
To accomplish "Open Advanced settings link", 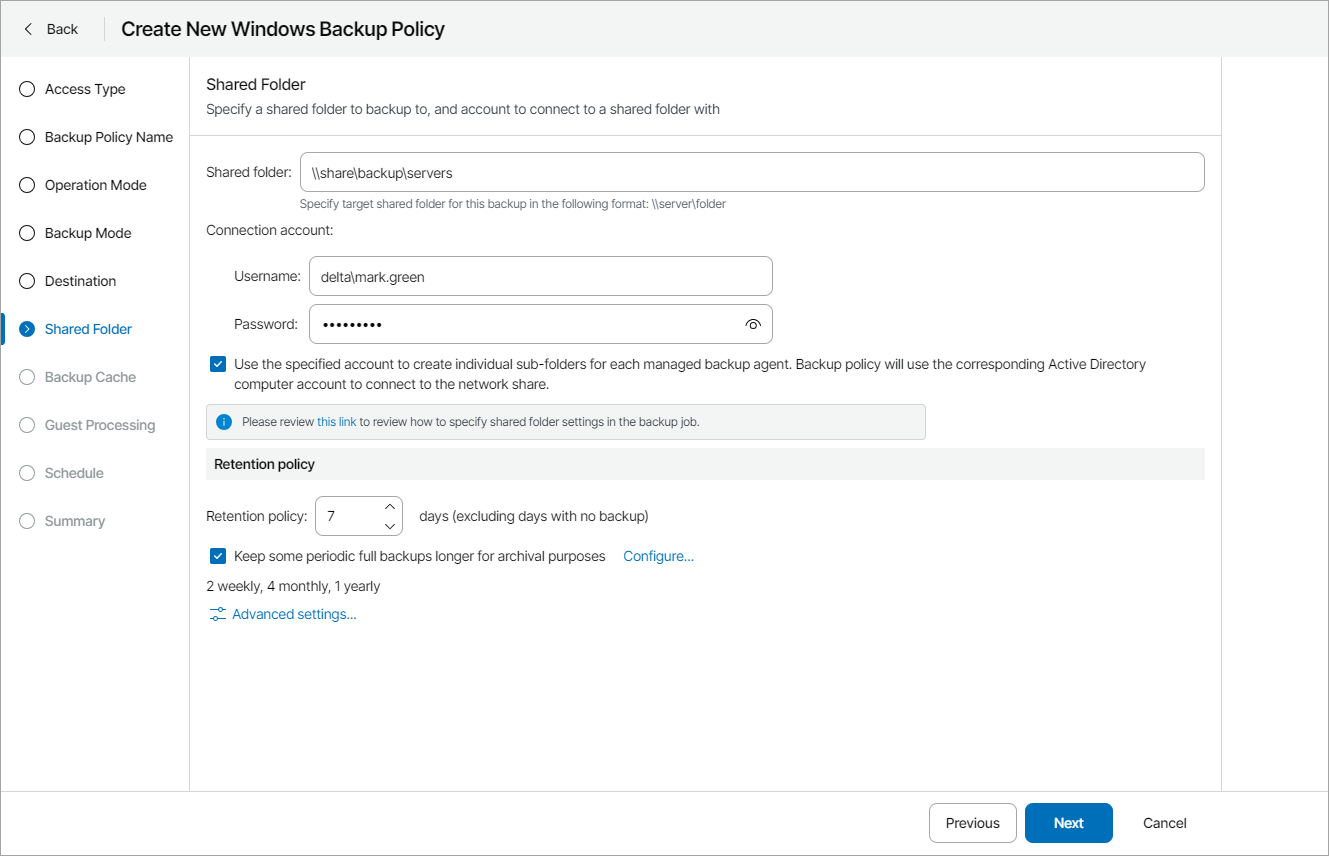I will coord(294,614).
